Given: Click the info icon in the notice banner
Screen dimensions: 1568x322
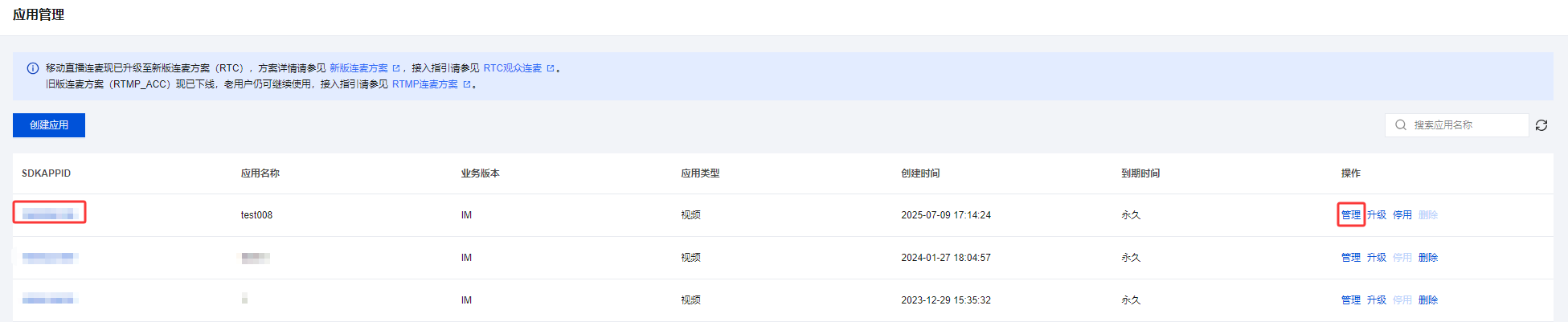Looking at the screenshot, I should click(33, 68).
